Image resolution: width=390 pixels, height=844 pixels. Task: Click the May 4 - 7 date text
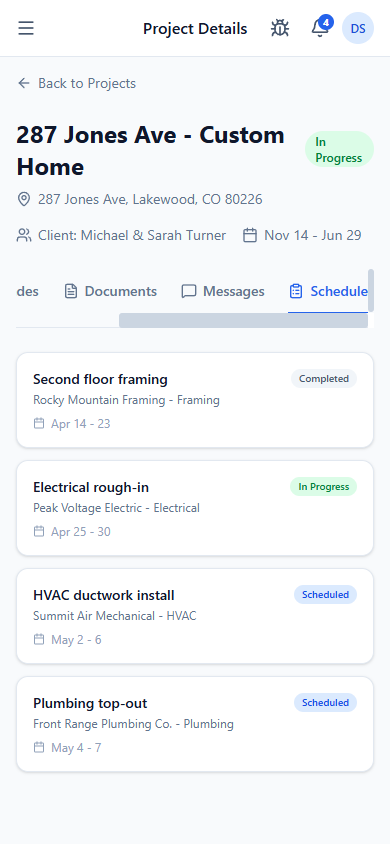(76, 749)
